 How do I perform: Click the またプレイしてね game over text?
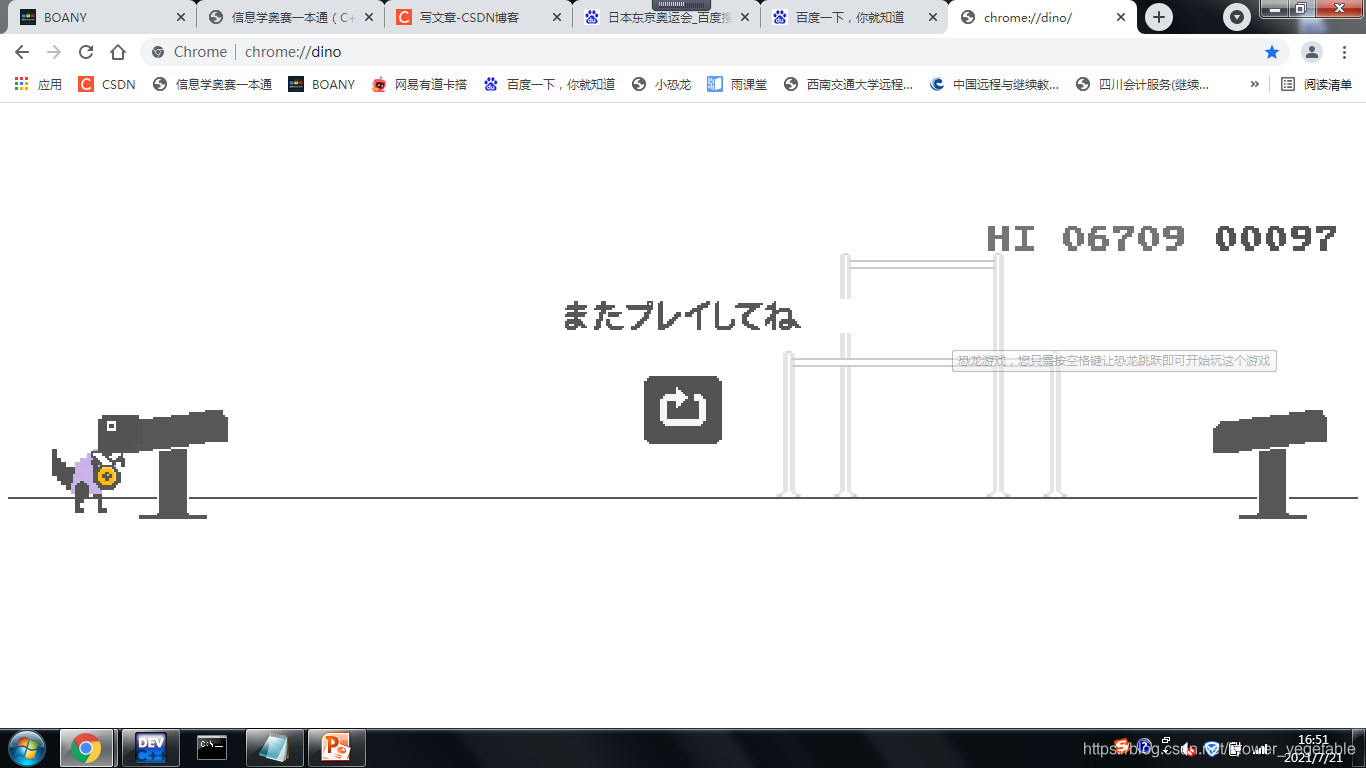tap(681, 316)
